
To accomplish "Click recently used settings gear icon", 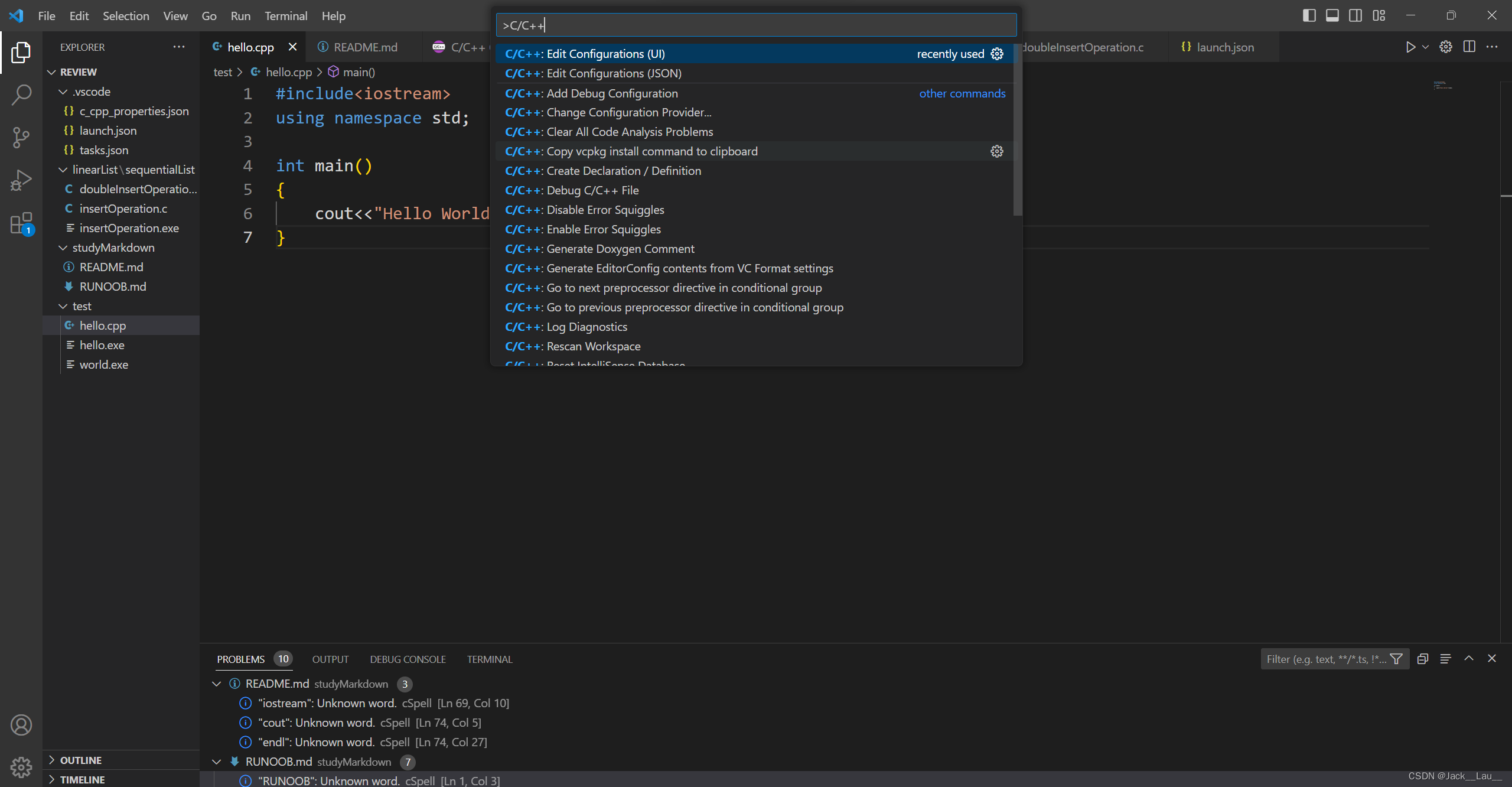I will tap(998, 54).
